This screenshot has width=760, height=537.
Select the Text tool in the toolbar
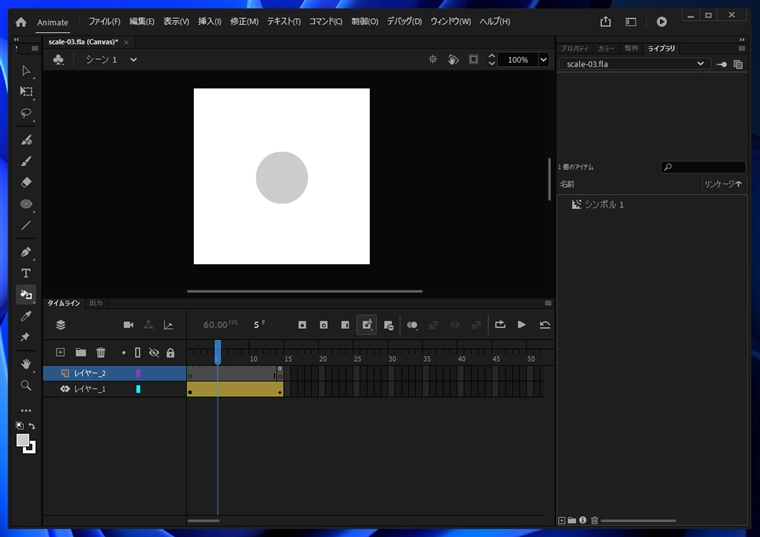point(26,273)
